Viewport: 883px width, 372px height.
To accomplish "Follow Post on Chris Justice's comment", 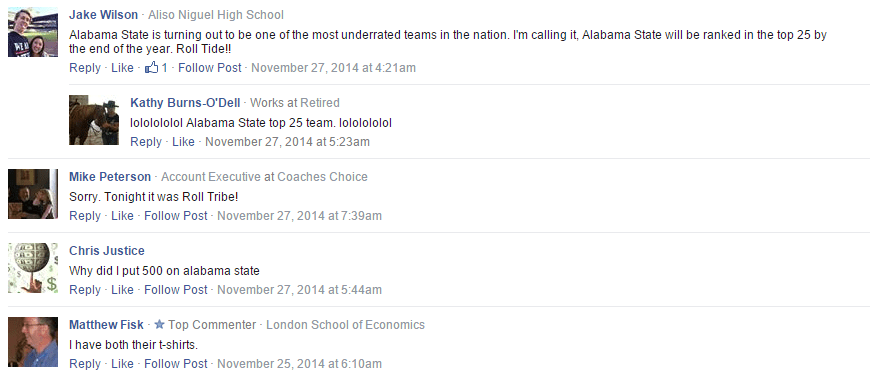I will pyautogui.click(x=176, y=290).
